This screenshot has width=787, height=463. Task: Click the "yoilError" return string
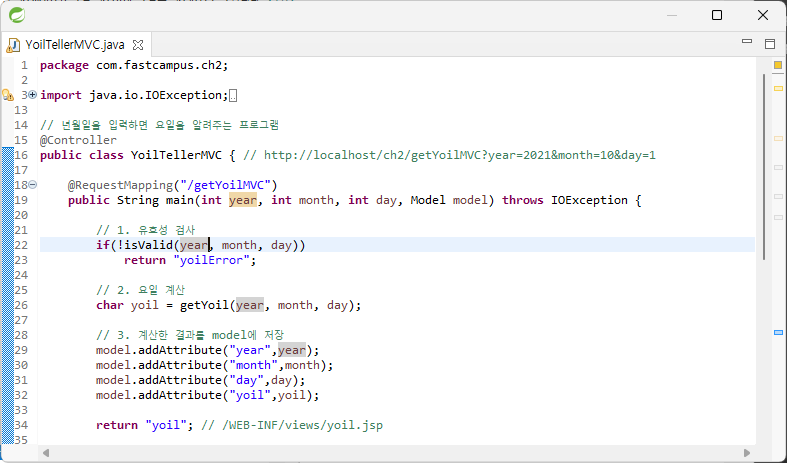point(211,260)
